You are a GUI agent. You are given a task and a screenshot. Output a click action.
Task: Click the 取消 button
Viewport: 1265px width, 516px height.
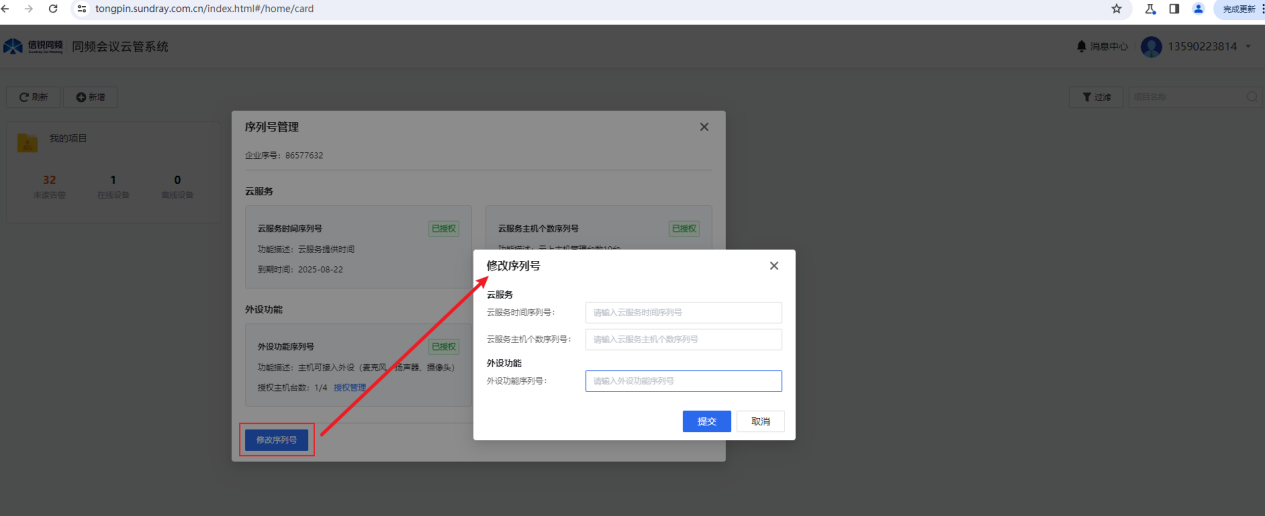coord(760,421)
